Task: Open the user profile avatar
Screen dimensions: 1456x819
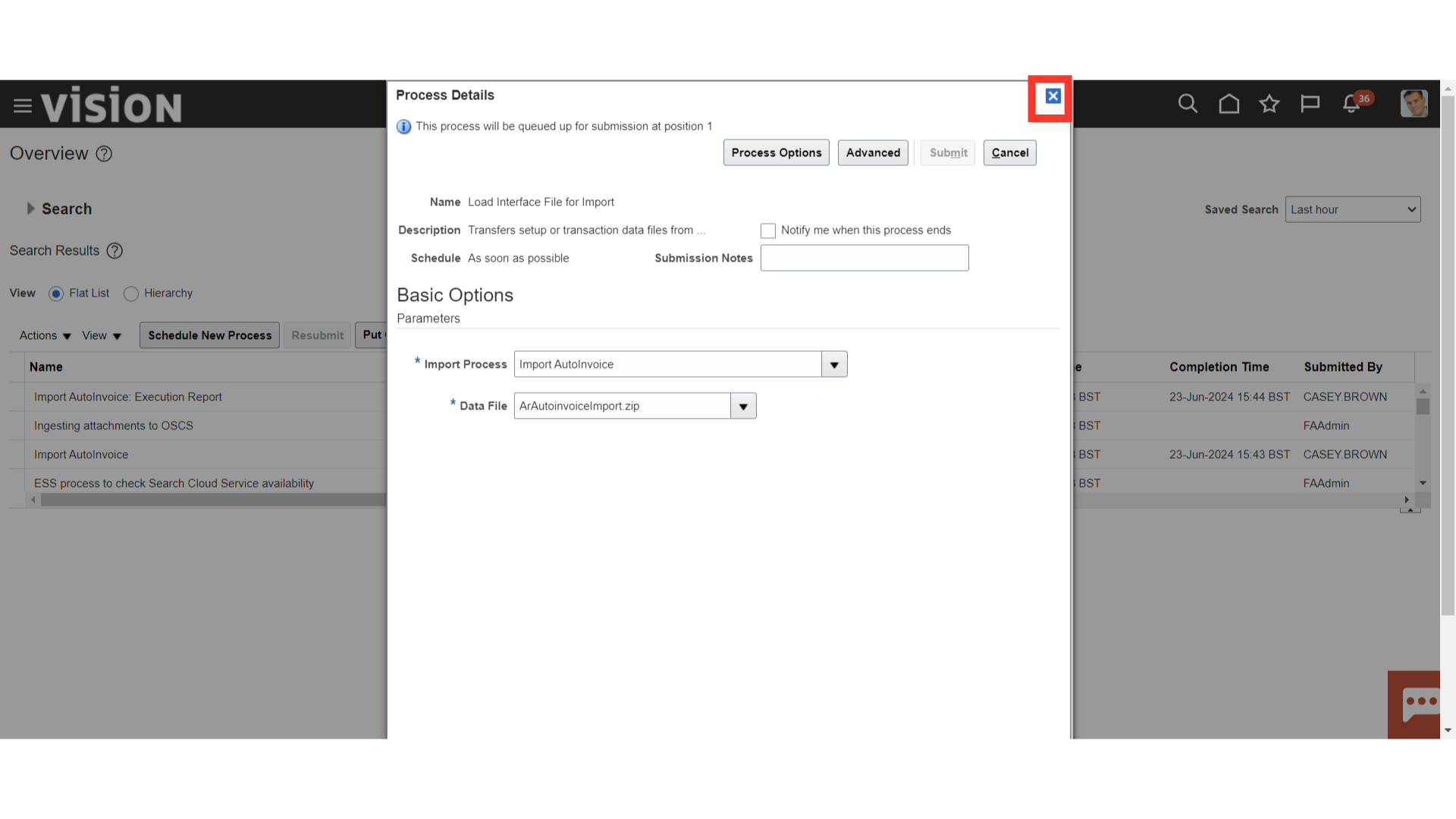Action: tap(1414, 103)
